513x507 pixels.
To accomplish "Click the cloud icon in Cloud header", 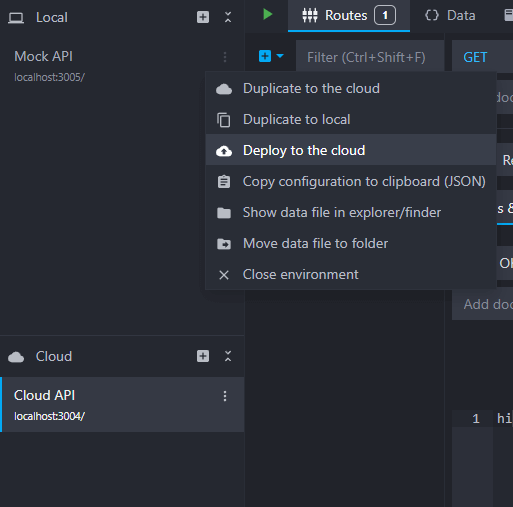I will pyautogui.click(x=16, y=357).
